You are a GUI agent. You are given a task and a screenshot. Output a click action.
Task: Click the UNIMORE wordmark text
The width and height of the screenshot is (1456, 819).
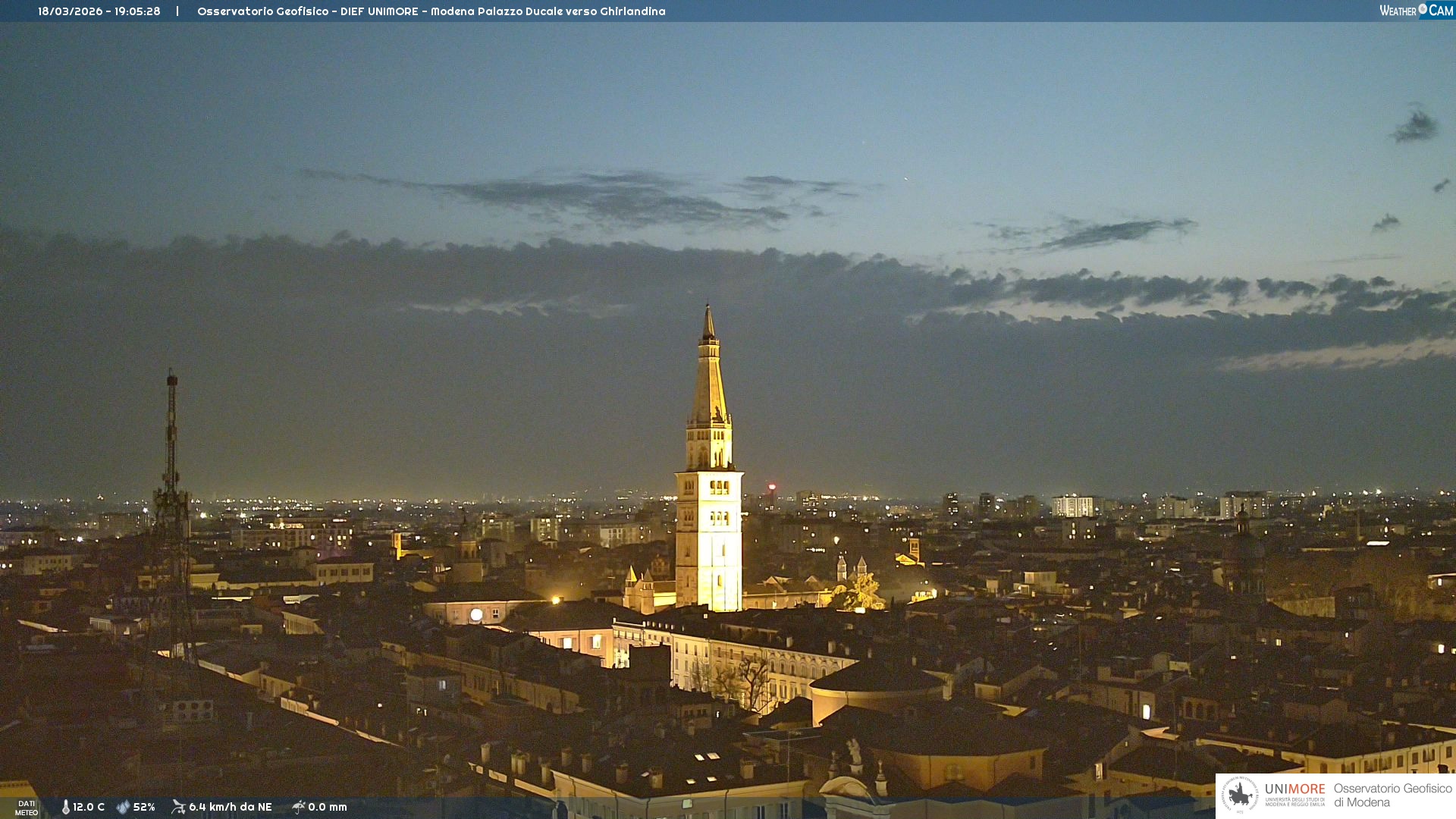[x=1294, y=789]
